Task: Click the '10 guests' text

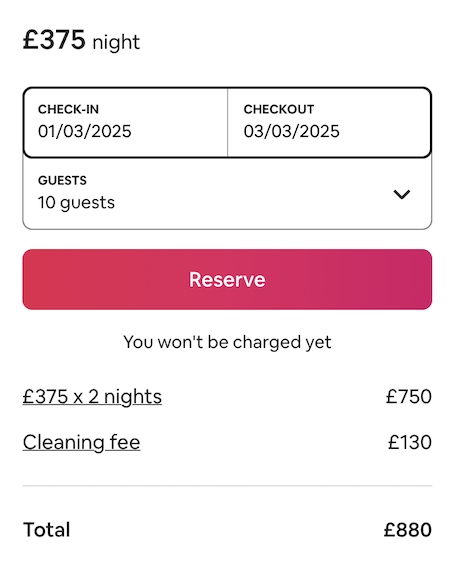Action: [x=76, y=203]
